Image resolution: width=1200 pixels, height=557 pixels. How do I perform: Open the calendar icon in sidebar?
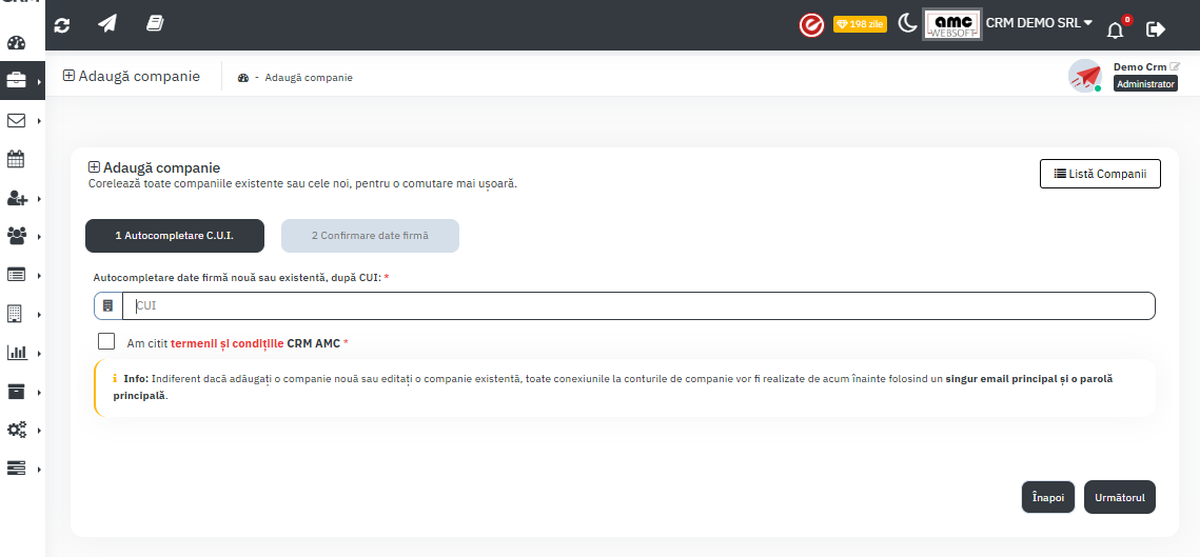tap(16, 159)
